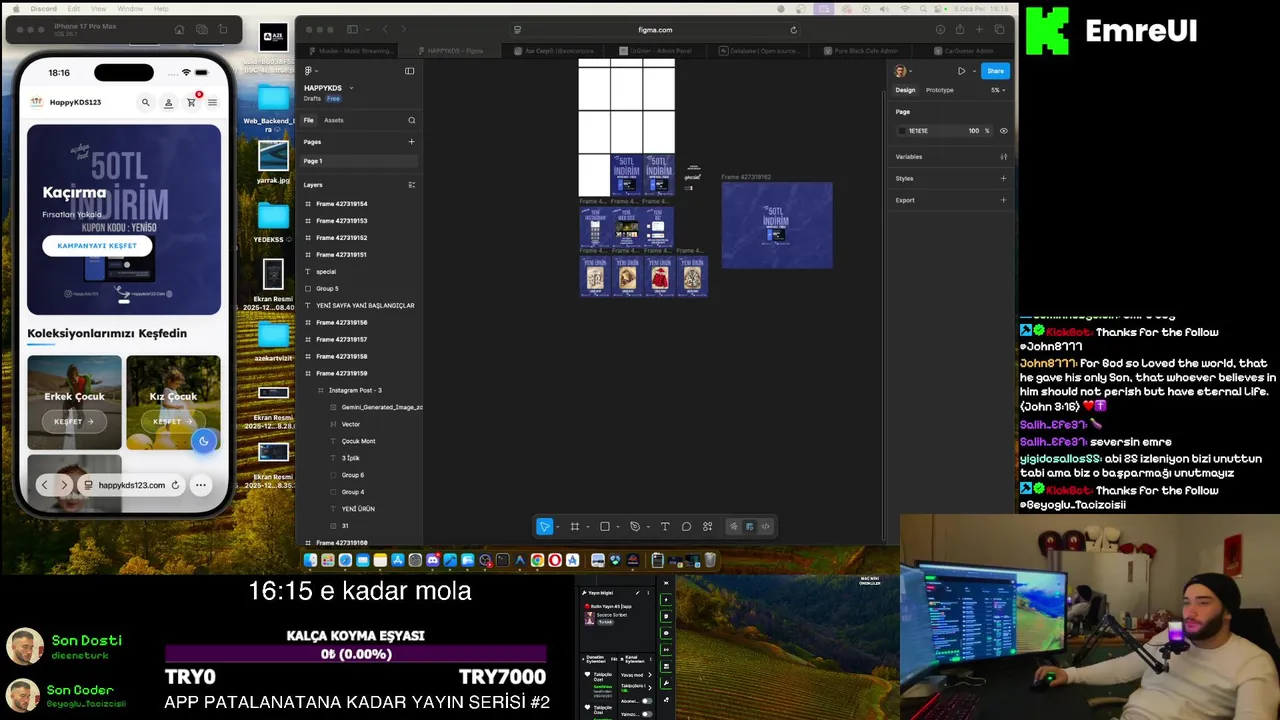Switch to Design mode in Figma toolbar
The image size is (1280, 720).
click(x=749, y=526)
